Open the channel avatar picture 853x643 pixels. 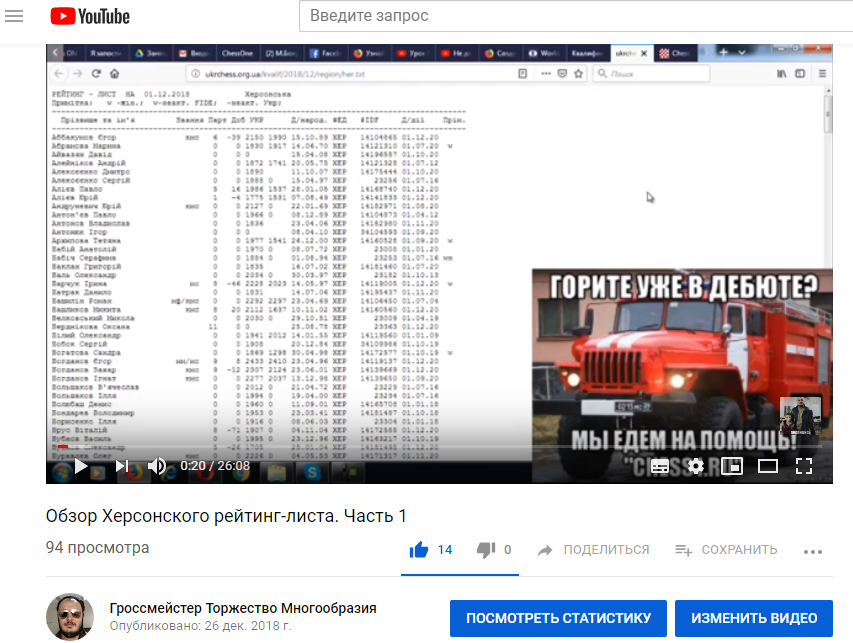tap(69, 617)
